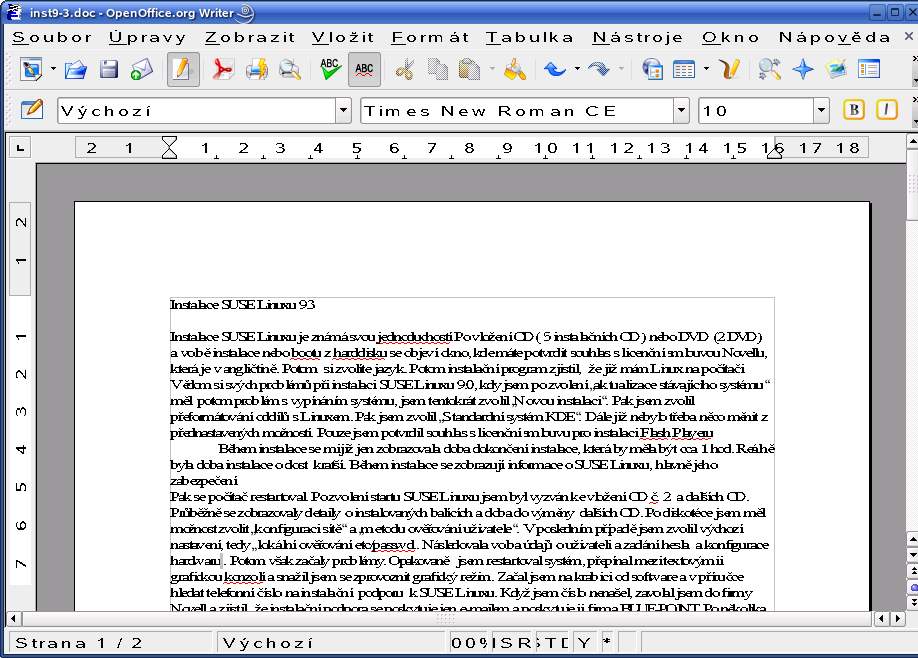Toggle Italic formatting

[x=886, y=110]
